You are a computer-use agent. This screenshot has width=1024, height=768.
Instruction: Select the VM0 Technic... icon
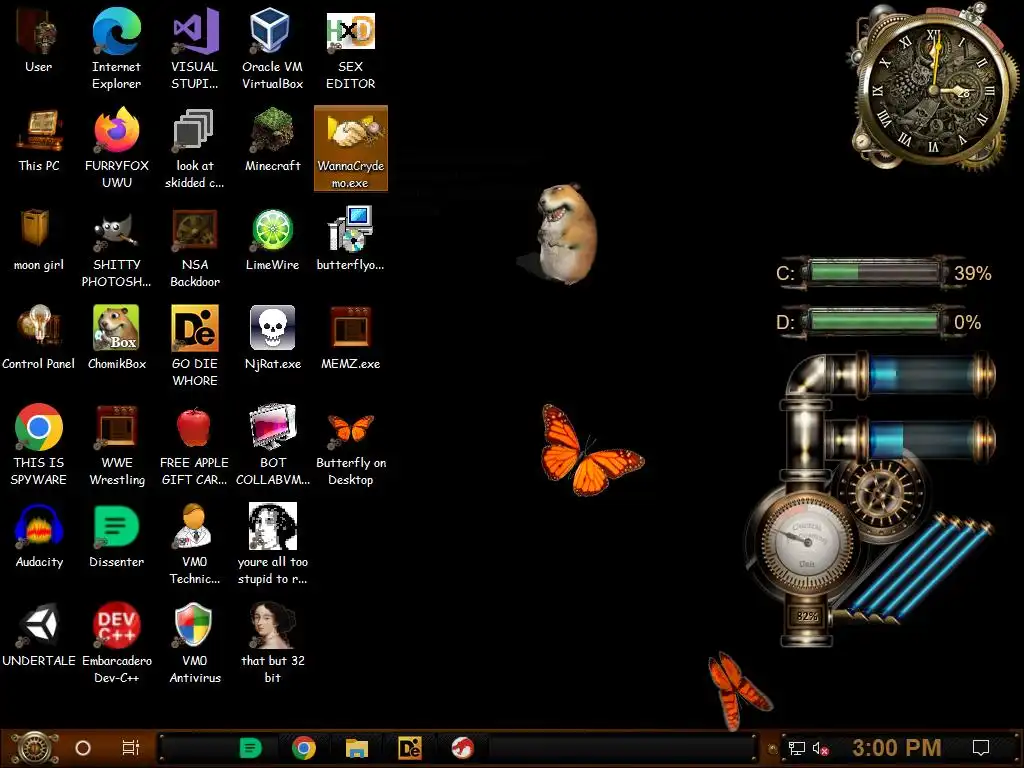(195, 545)
